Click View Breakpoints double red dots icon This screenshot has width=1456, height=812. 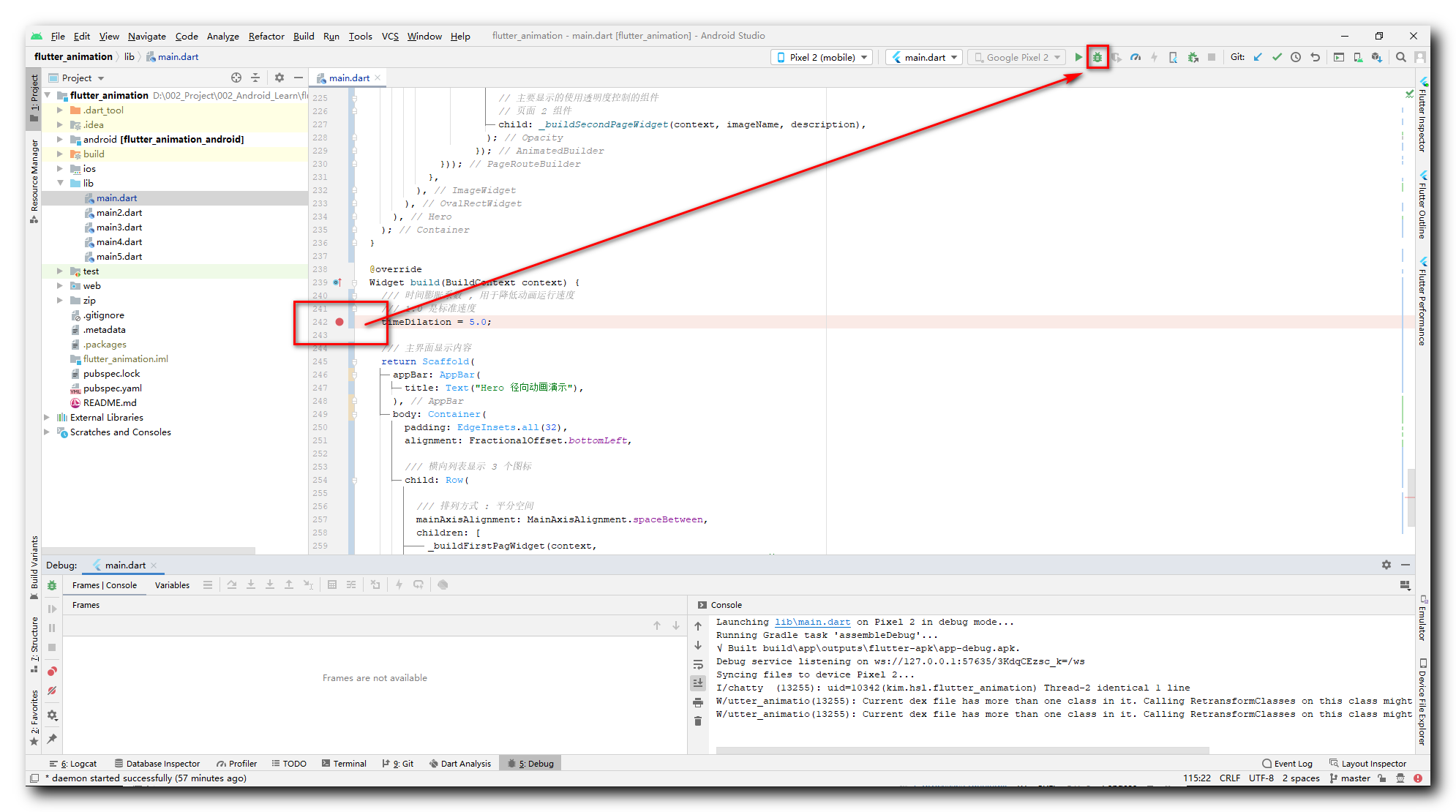[x=52, y=672]
